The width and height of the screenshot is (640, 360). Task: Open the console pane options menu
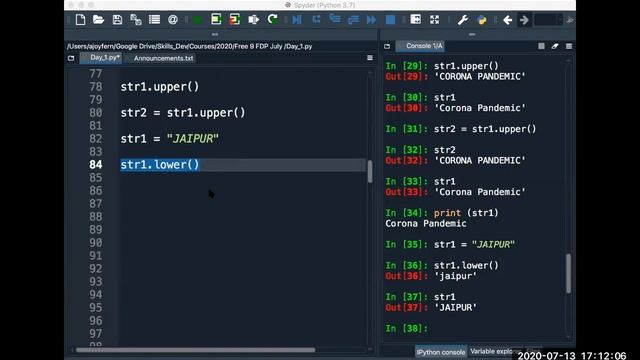coord(569,46)
